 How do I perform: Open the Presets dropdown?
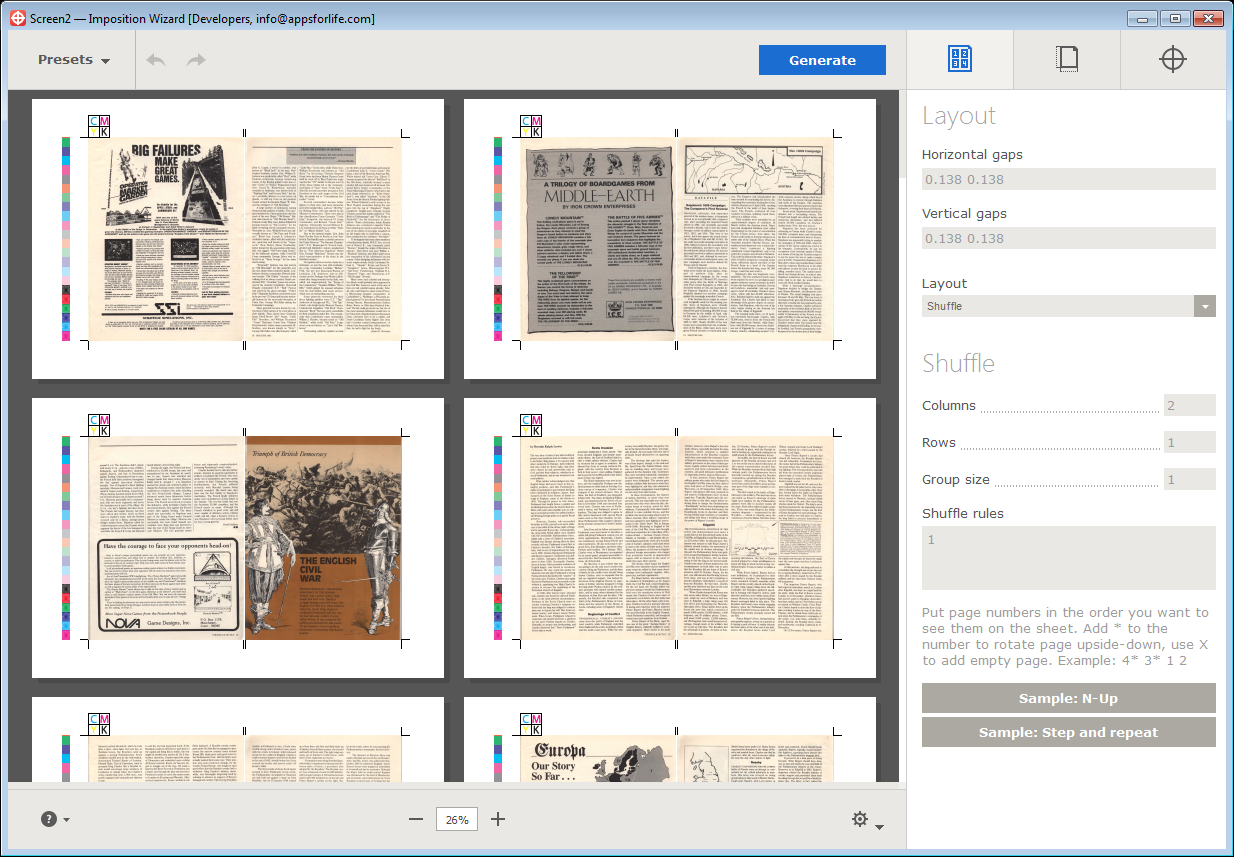tap(72, 59)
